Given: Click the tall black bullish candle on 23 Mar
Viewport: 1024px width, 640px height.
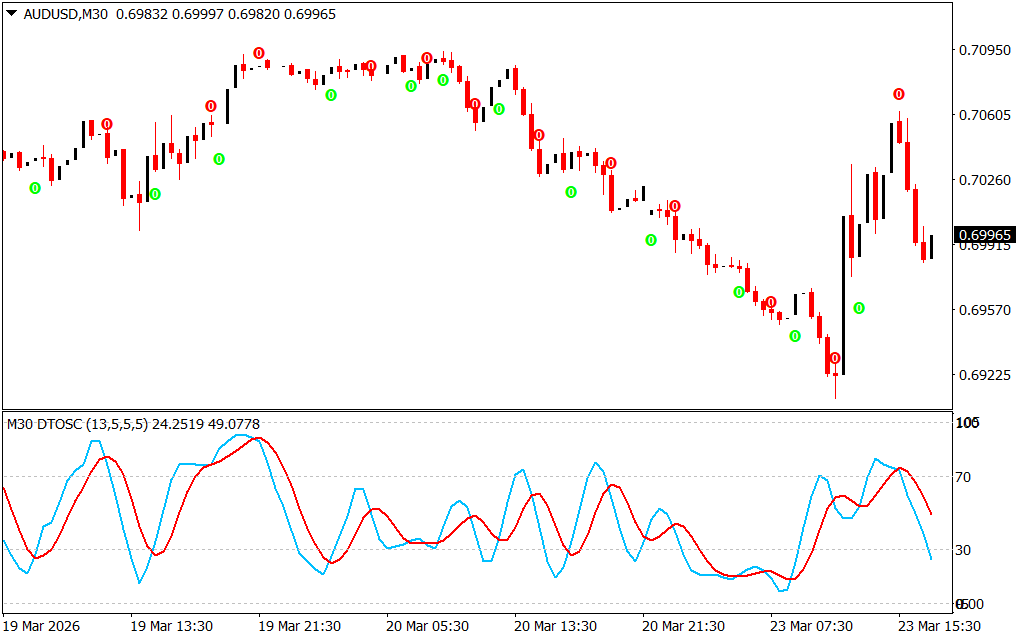Looking at the screenshot, I should [843, 295].
